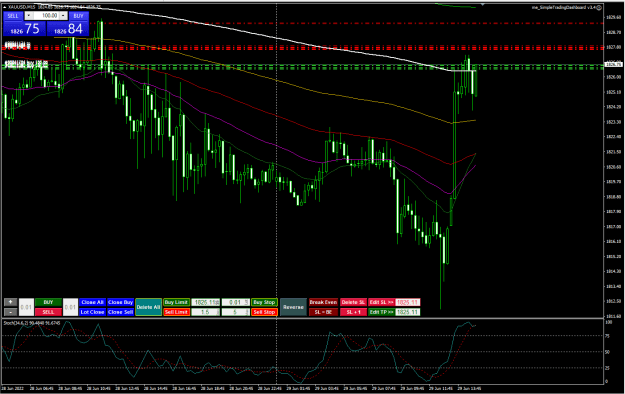Click the XAUUSD,M15 chart title text

point(22,7)
